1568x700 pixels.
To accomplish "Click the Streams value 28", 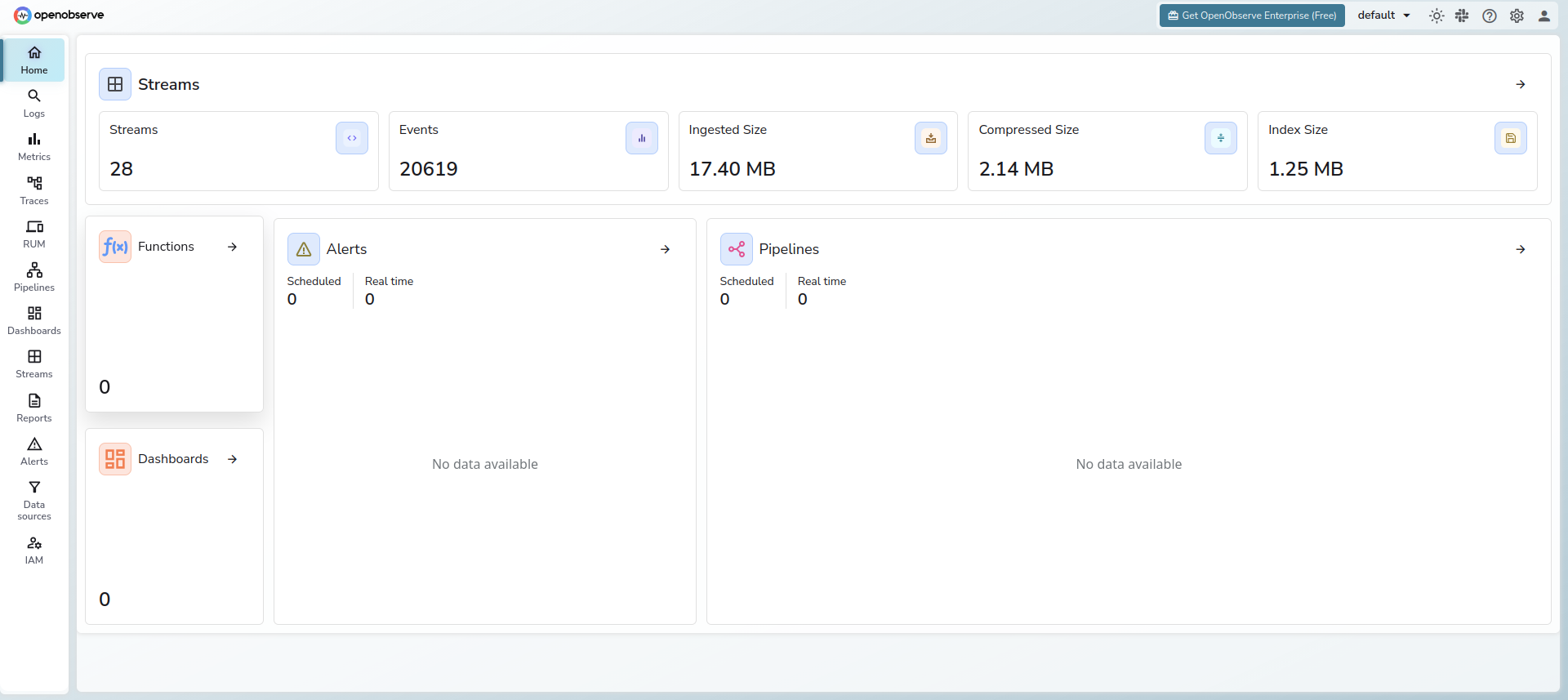I will [122, 169].
